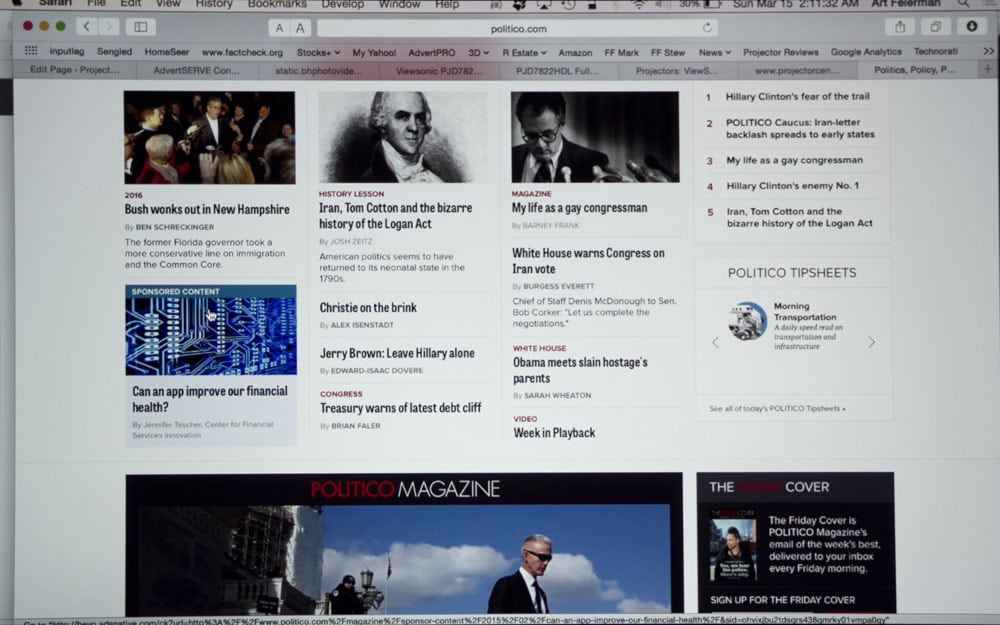
Task: Open the Safari downloads icon
Action: tap(971, 27)
